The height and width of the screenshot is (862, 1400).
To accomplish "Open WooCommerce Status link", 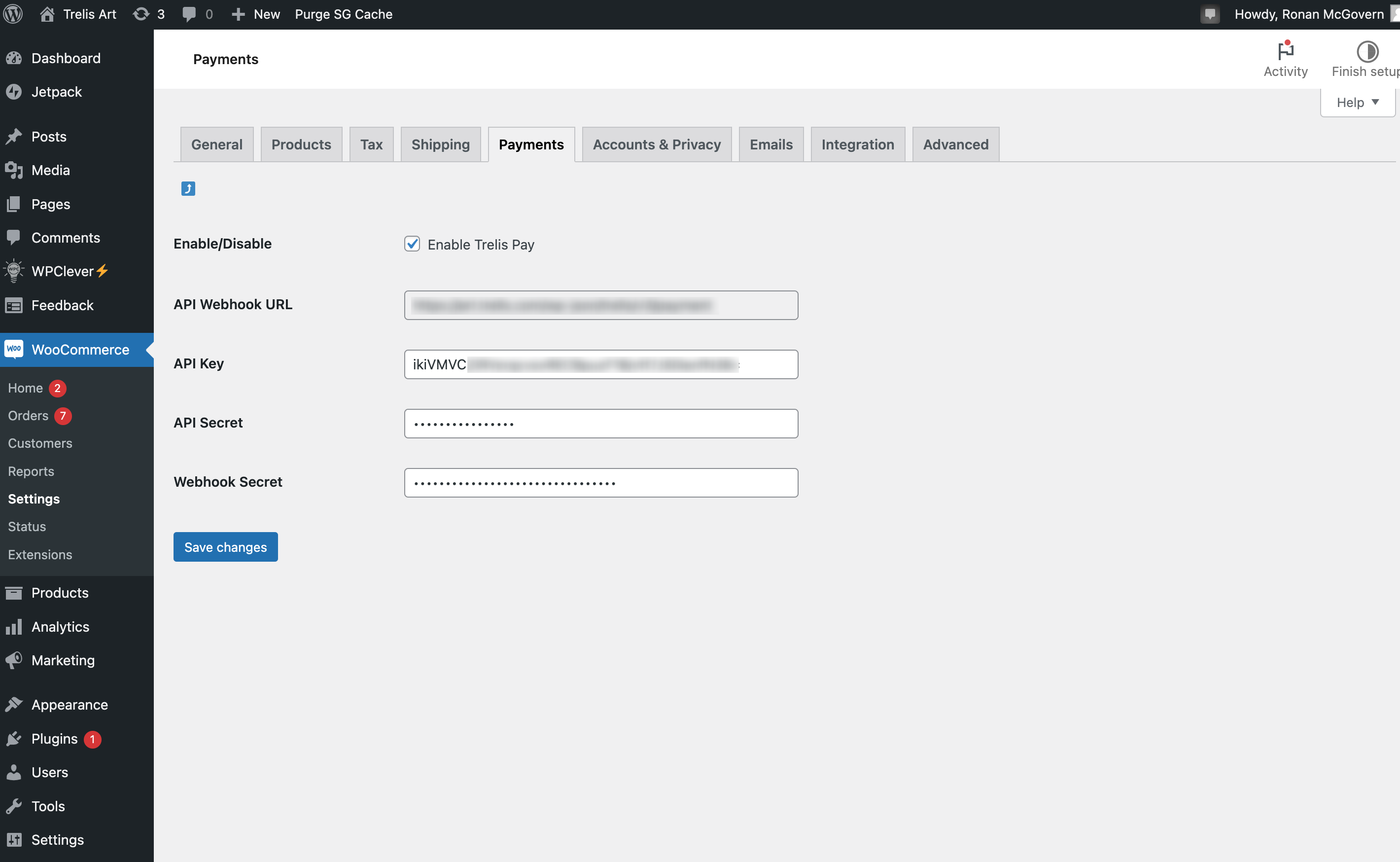I will [27, 526].
